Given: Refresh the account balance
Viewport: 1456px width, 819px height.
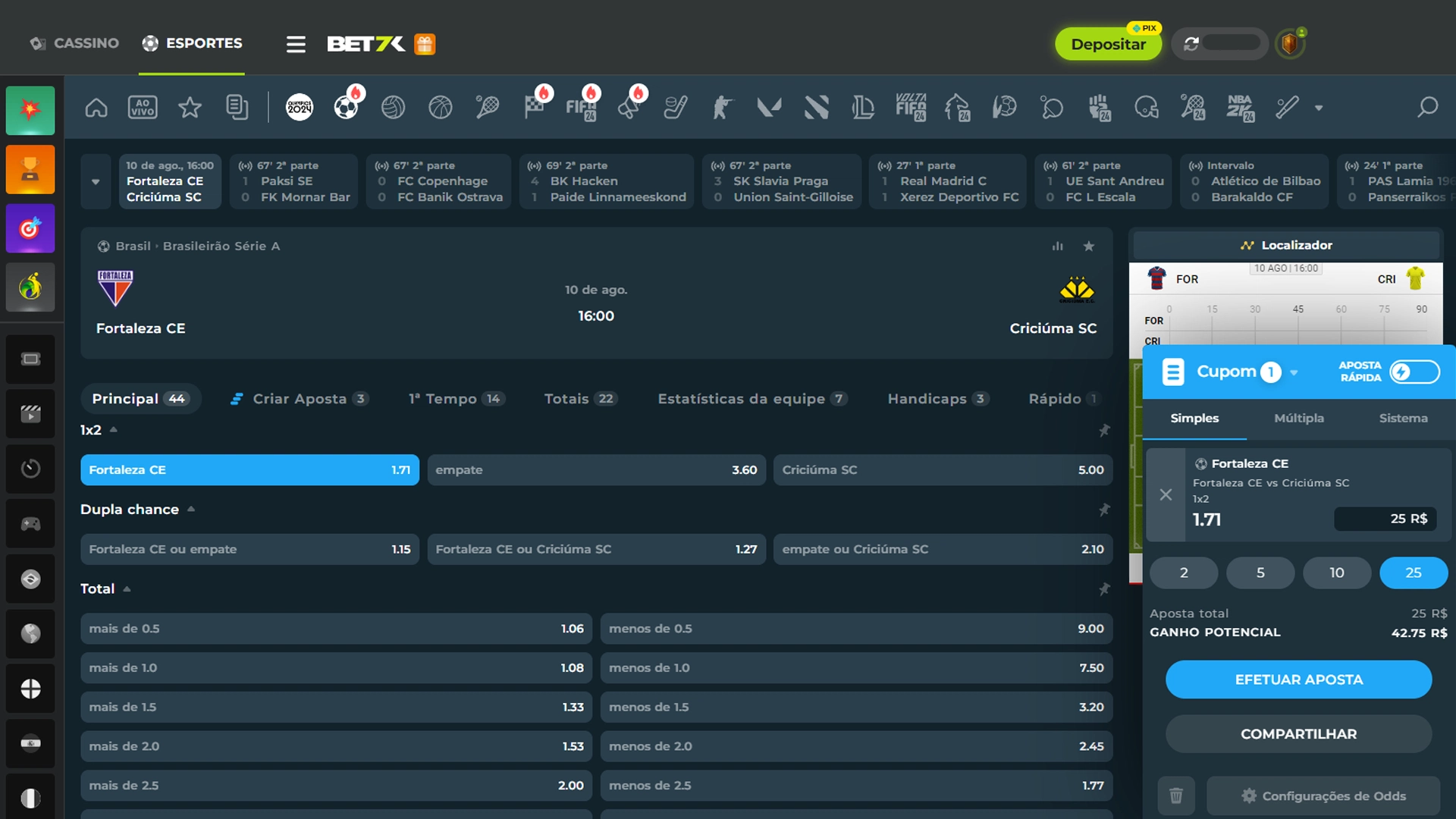Looking at the screenshot, I should (1191, 44).
